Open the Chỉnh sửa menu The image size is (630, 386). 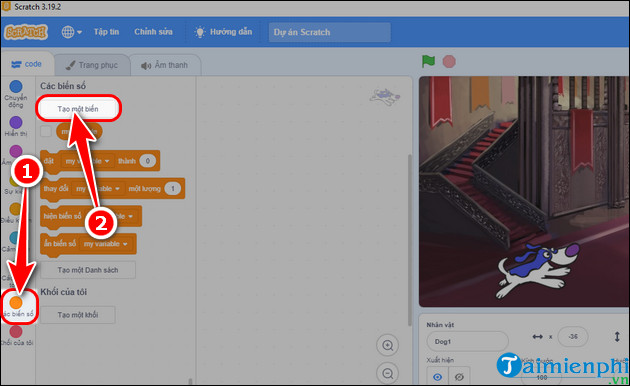pos(153,32)
